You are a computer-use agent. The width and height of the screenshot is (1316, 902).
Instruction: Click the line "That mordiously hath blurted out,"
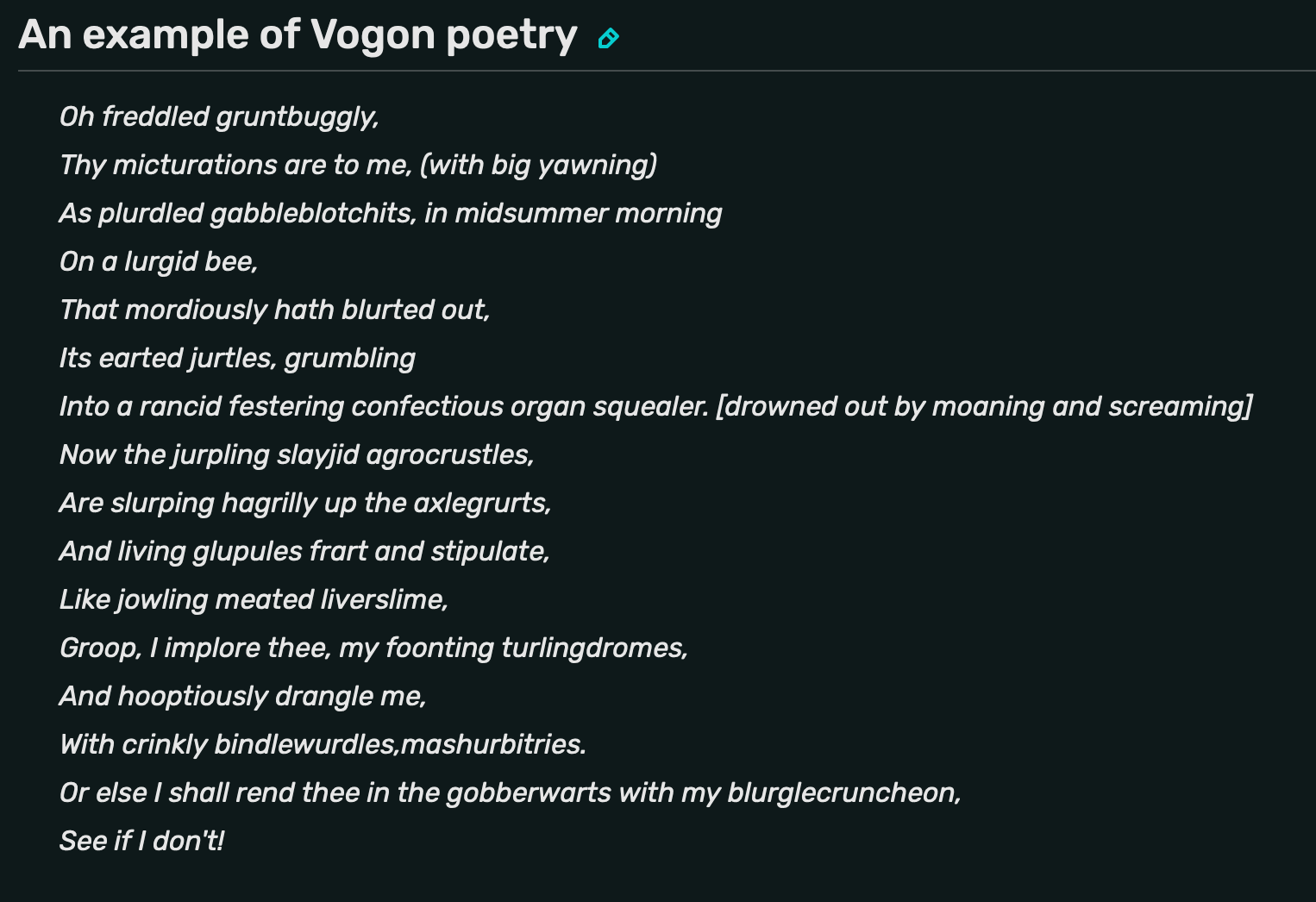(x=274, y=310)
